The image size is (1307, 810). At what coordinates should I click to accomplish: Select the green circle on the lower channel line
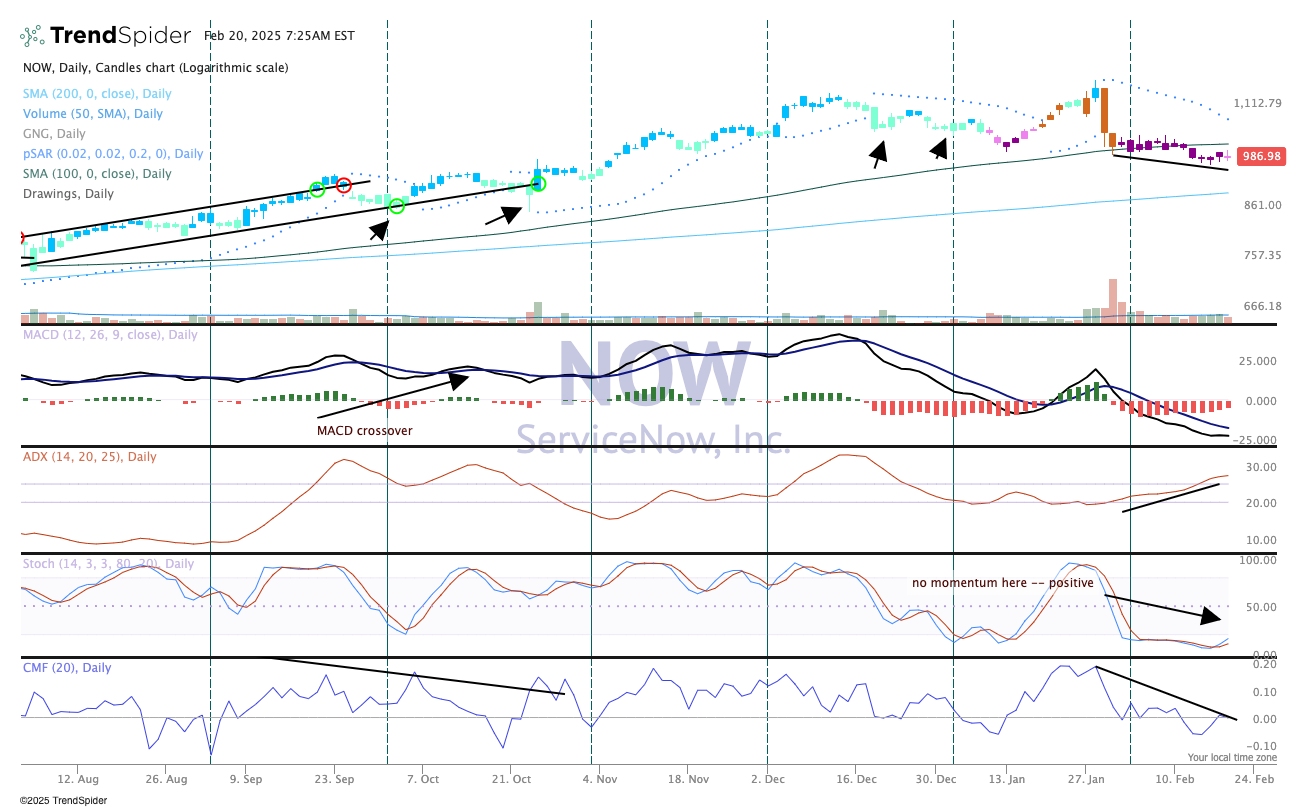[x=397, y=206]
